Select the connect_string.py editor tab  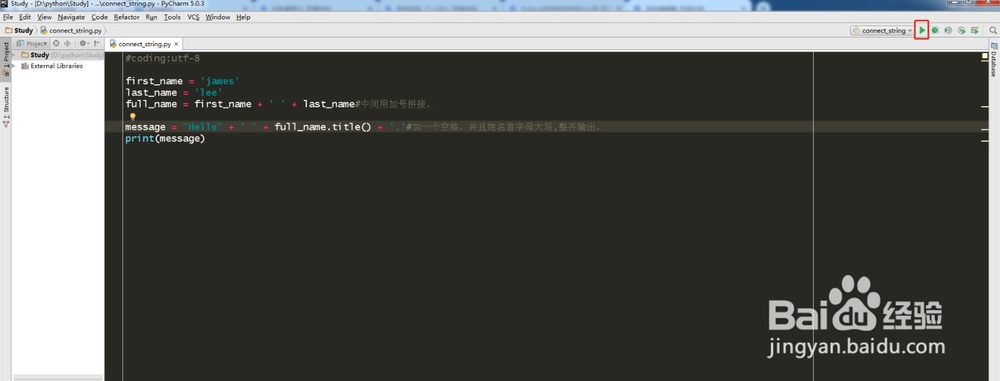pyautogui.click(x=145, y=44)
